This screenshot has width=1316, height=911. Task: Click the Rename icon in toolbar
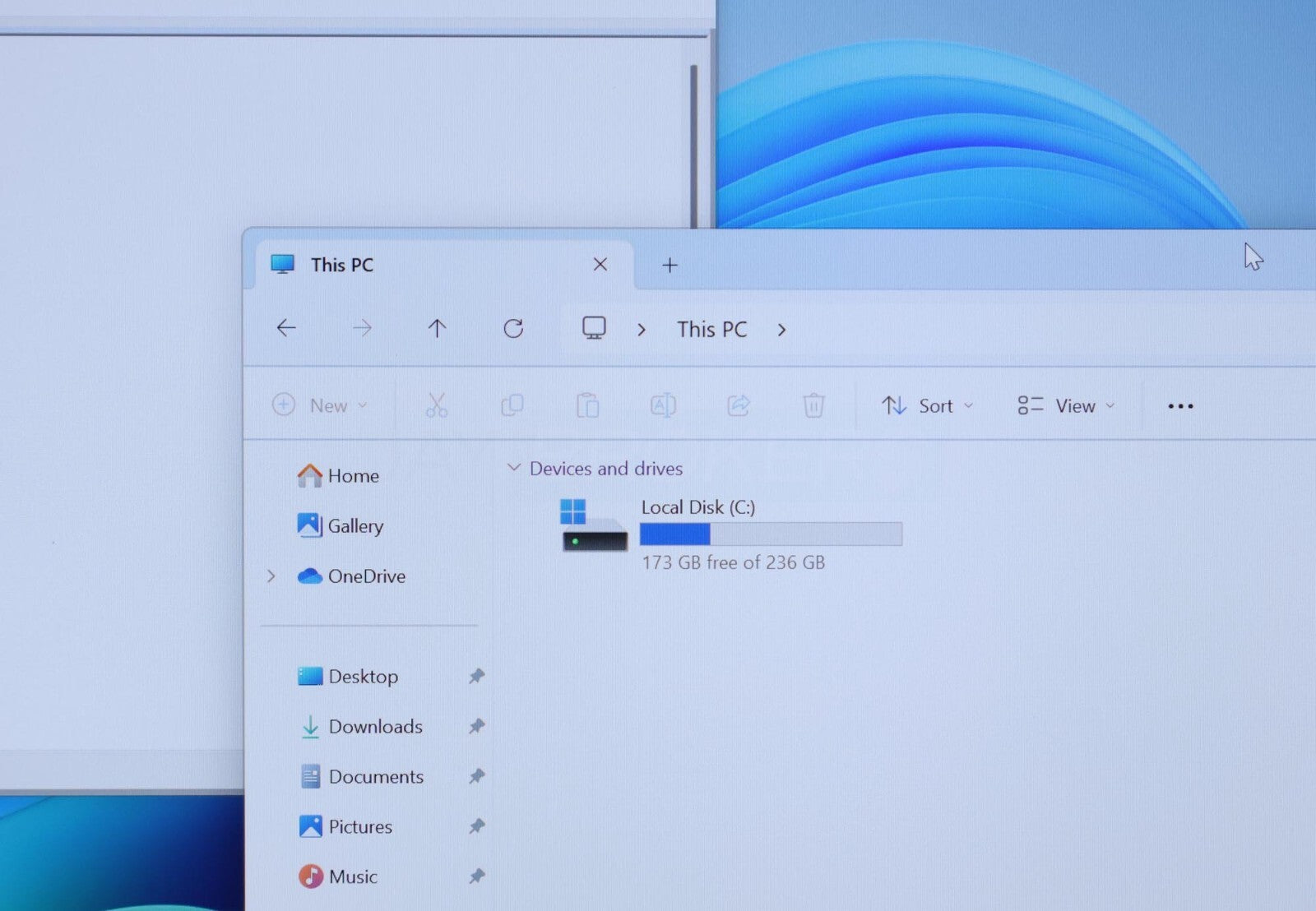pyautogui.click(x=663, y=405)
